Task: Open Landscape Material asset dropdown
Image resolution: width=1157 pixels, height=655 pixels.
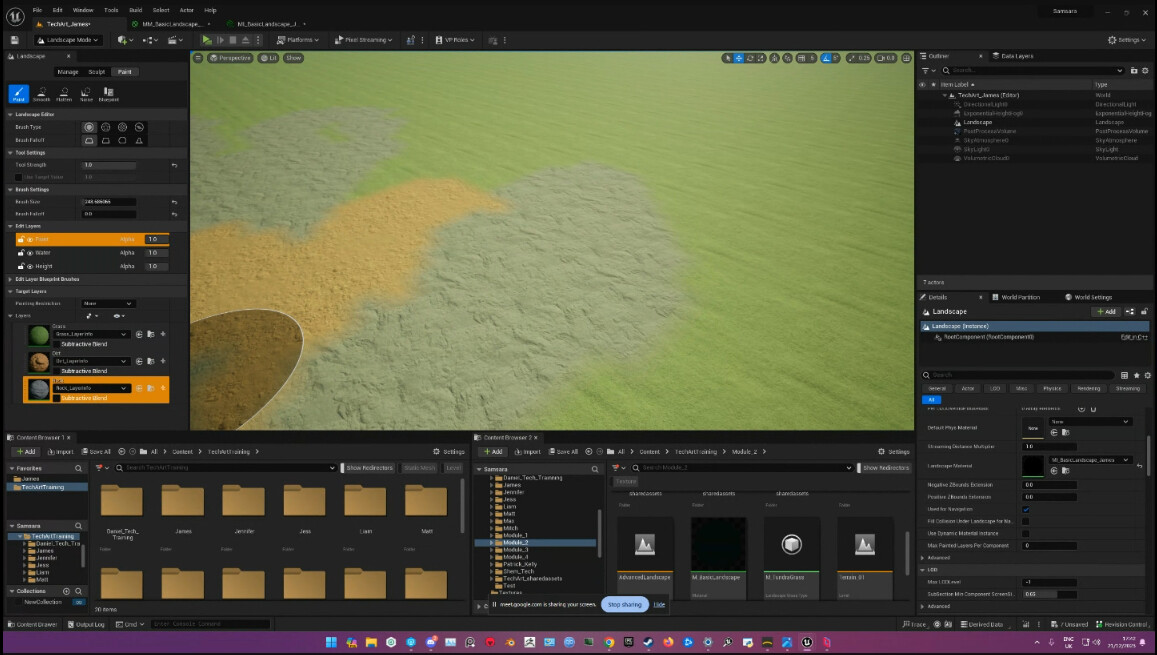Action: (x=1091, y=460)
